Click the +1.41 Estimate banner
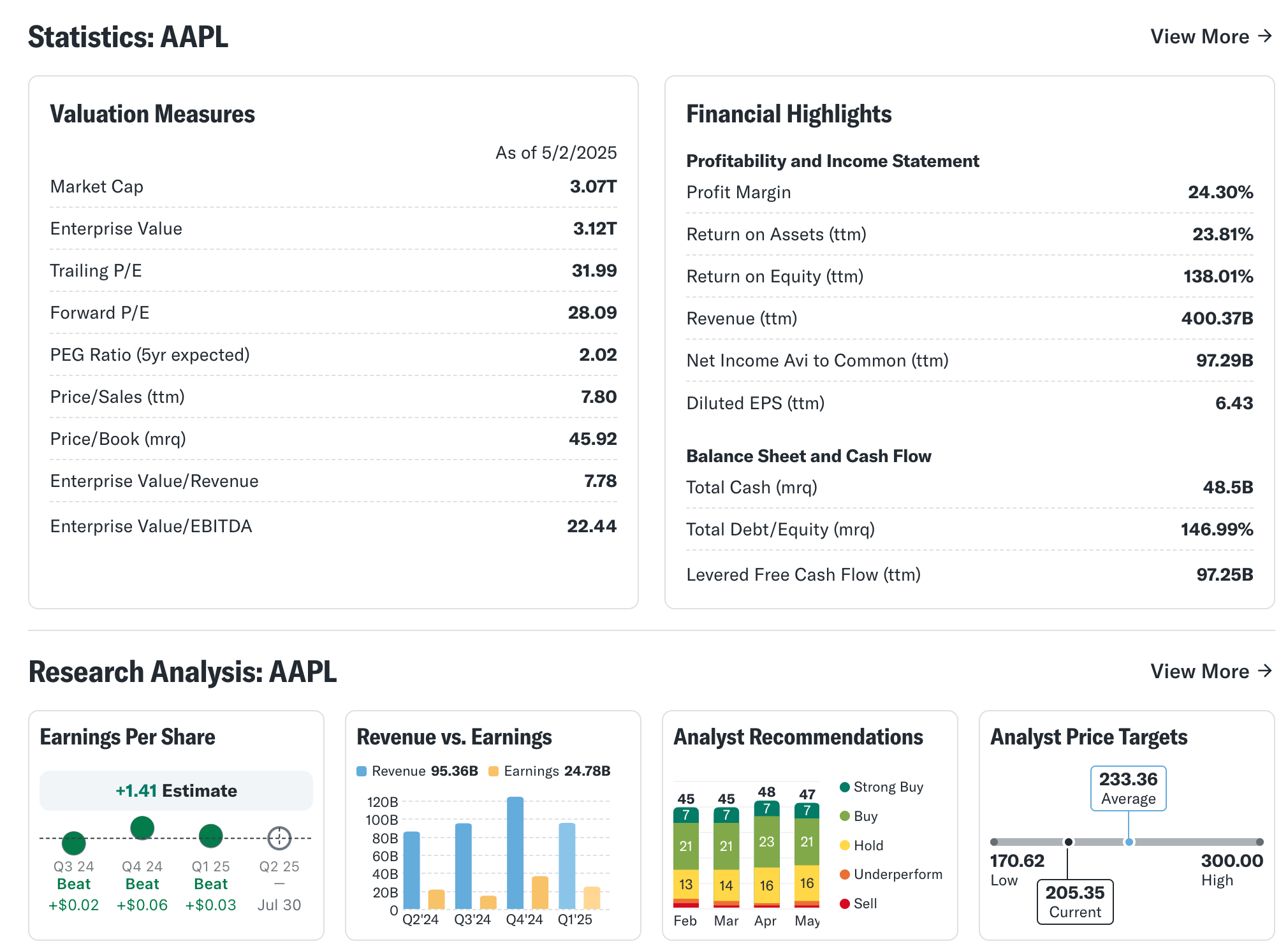This screenshot has width=1288, height=951. [176, 790]
